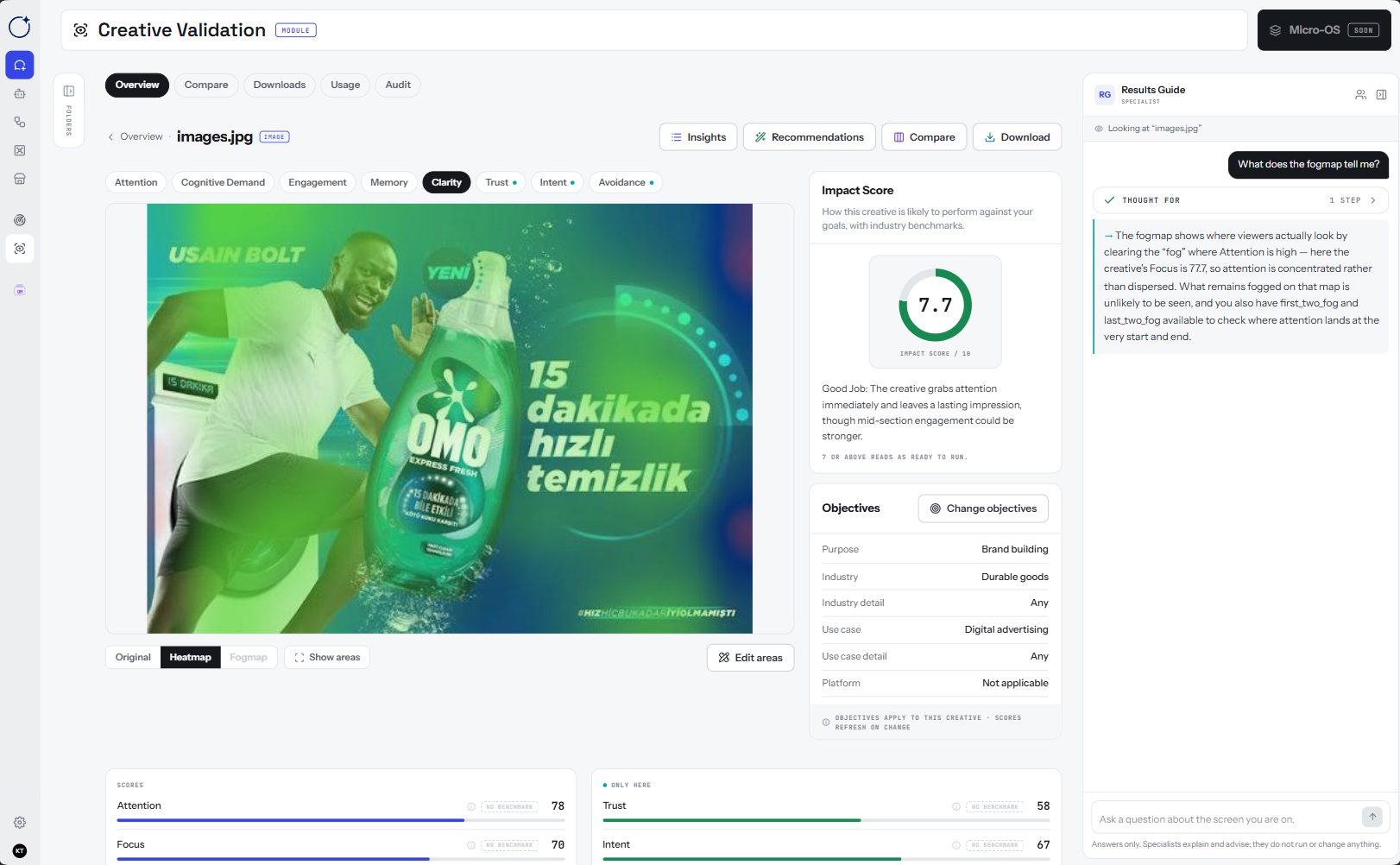
Task: Click the RG specialist avatar
Action: click(1105, 95)
